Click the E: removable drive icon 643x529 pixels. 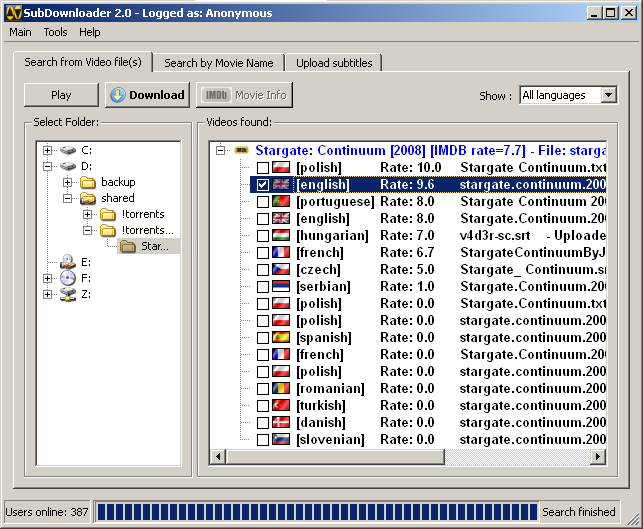pyautogui.click(x=68, y=262)
